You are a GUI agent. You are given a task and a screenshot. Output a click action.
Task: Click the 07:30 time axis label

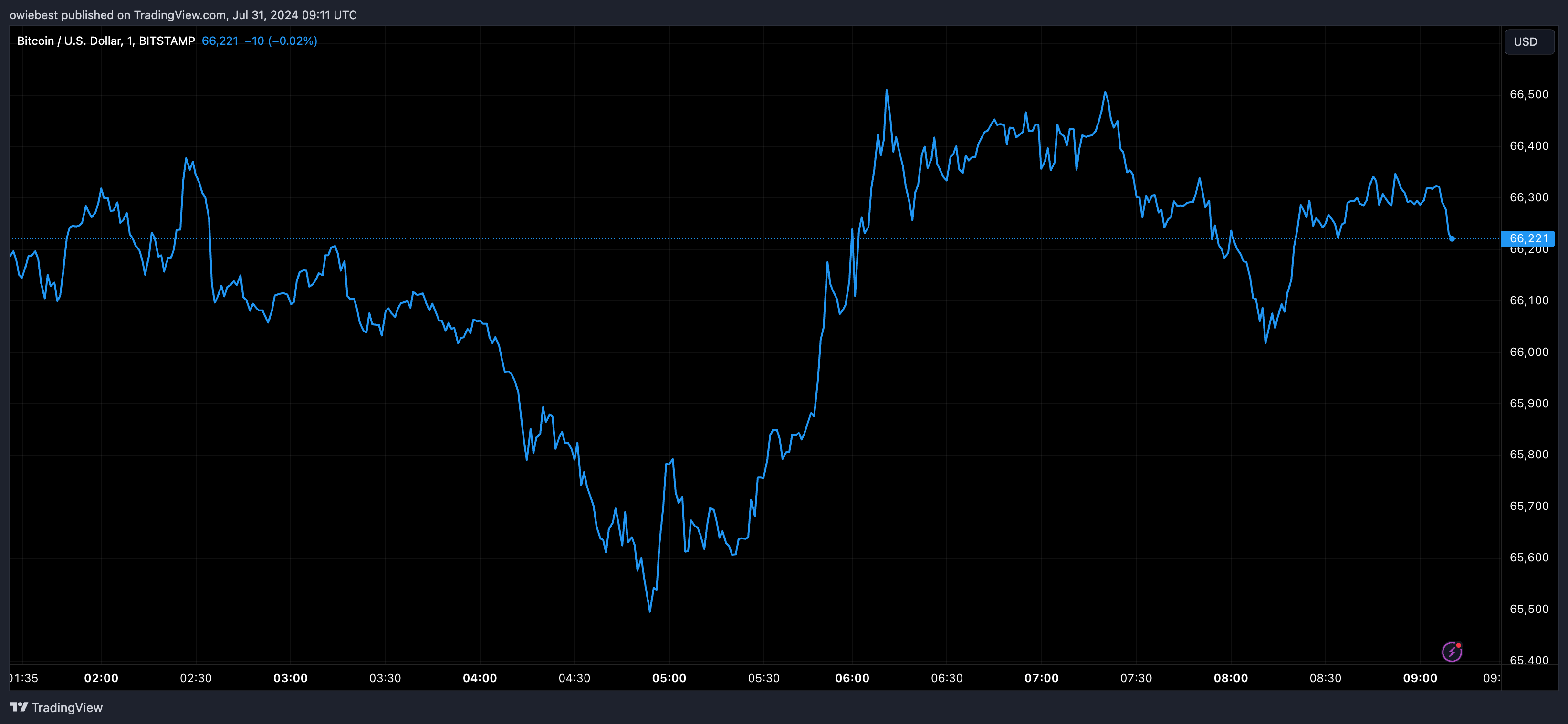1136,678
